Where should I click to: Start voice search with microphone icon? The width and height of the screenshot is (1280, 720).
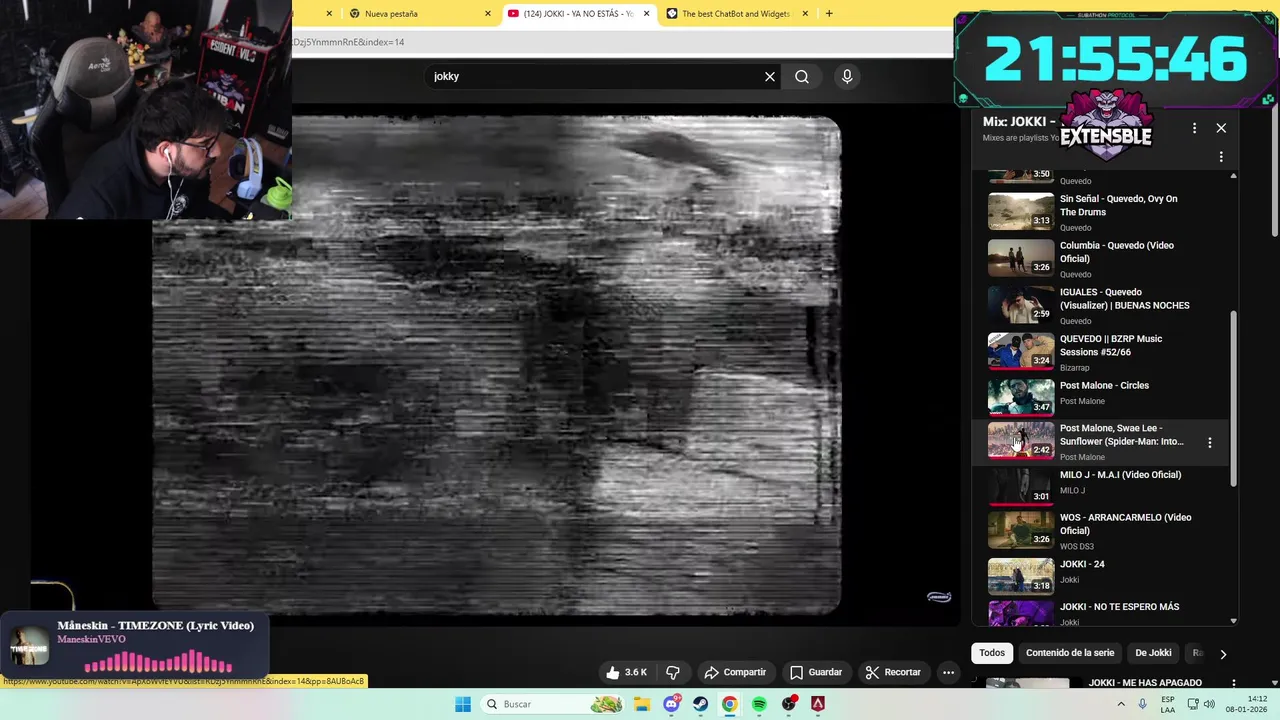click(x=847, y=76)
